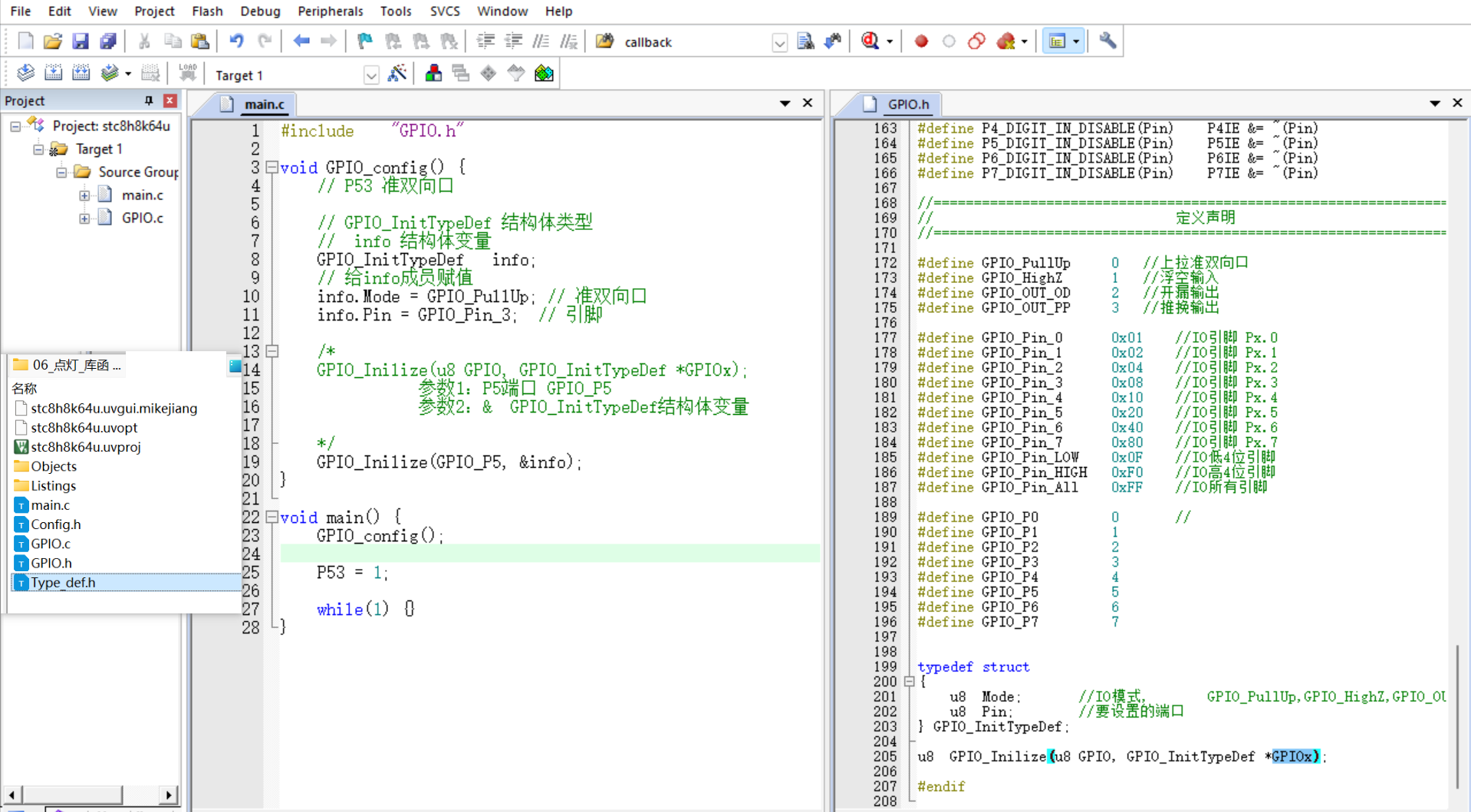Expand the batch build dropdown arrow
The image size is (1471, 812).
[128, 74]
